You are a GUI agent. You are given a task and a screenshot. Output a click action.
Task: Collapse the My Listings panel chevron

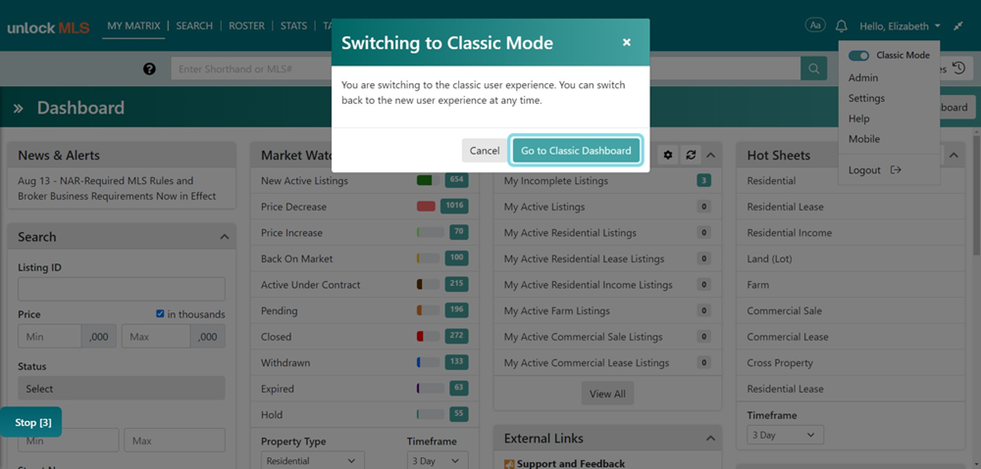point(711,155)
